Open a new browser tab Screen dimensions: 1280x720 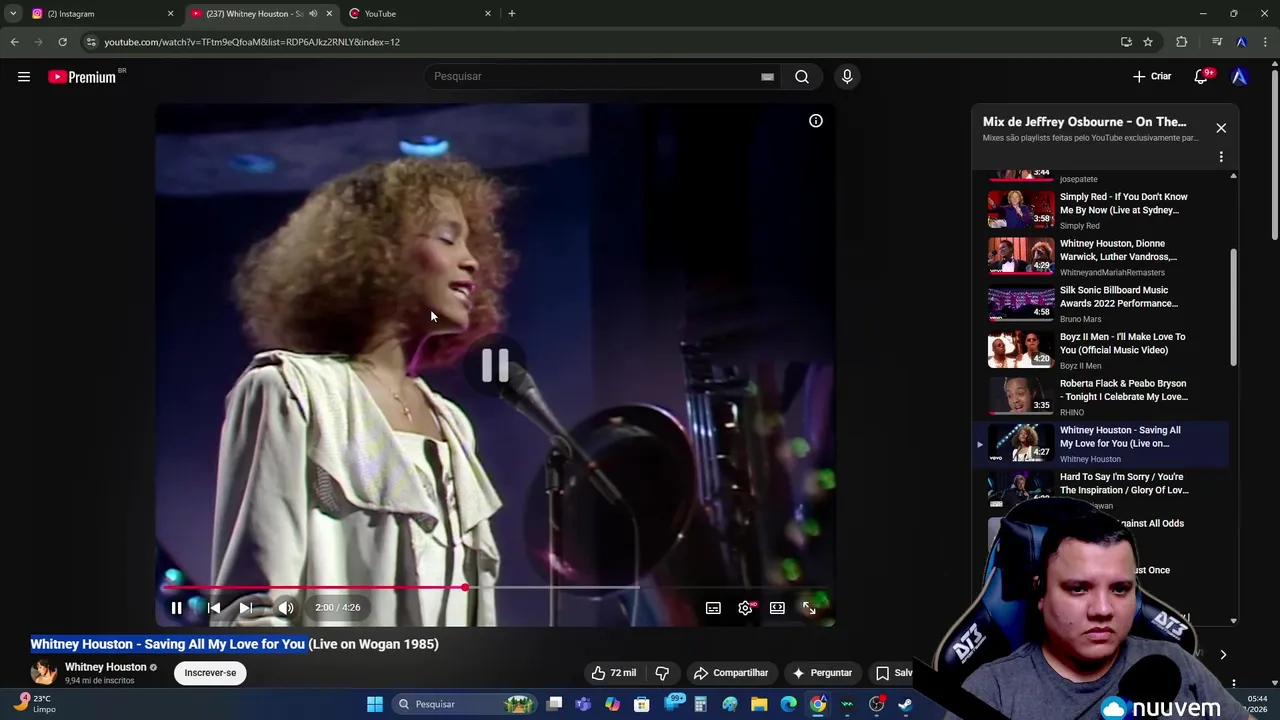512,14
